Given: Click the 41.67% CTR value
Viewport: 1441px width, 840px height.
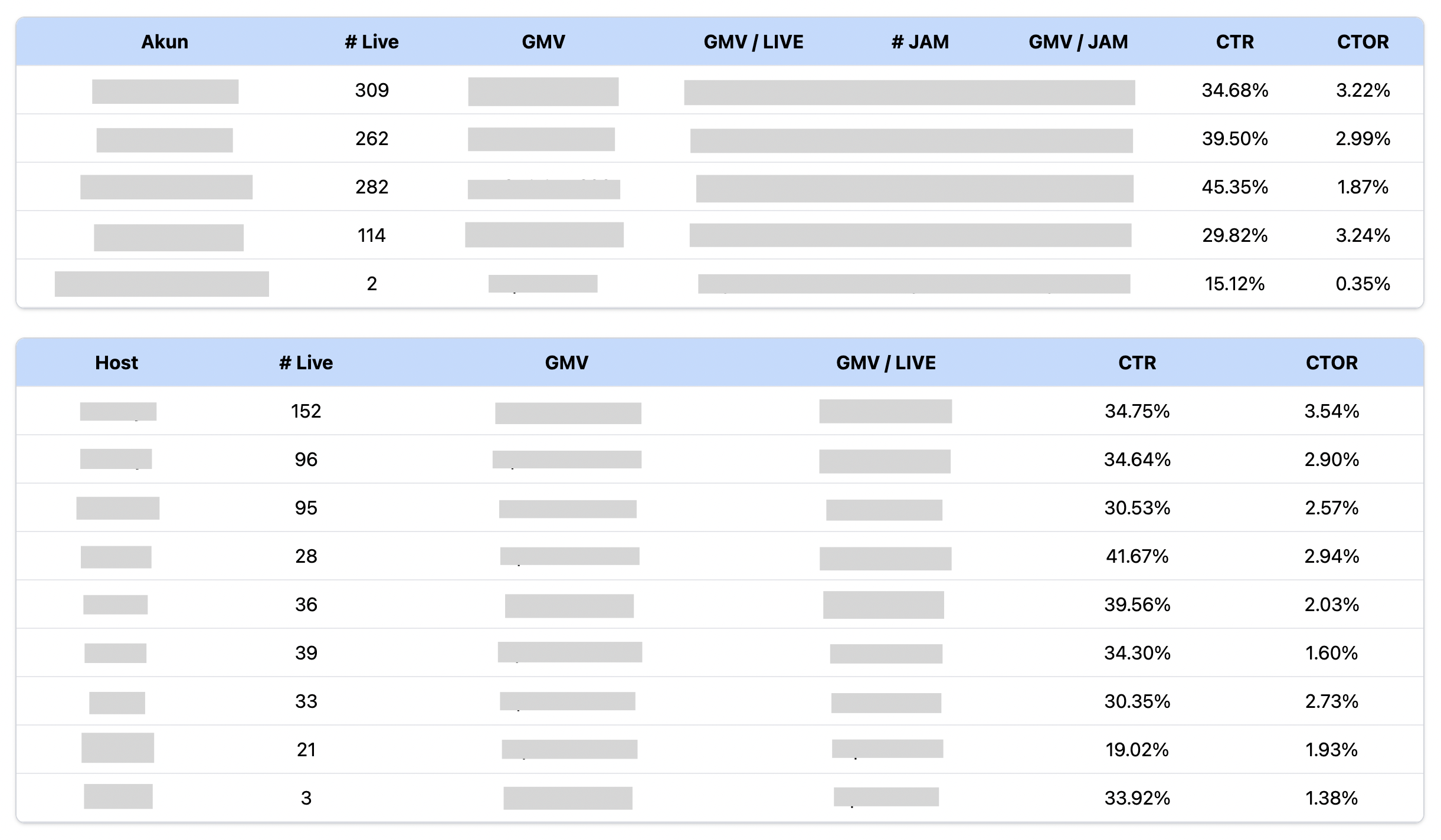Looking at the screenshot, I should point(1137,556).
